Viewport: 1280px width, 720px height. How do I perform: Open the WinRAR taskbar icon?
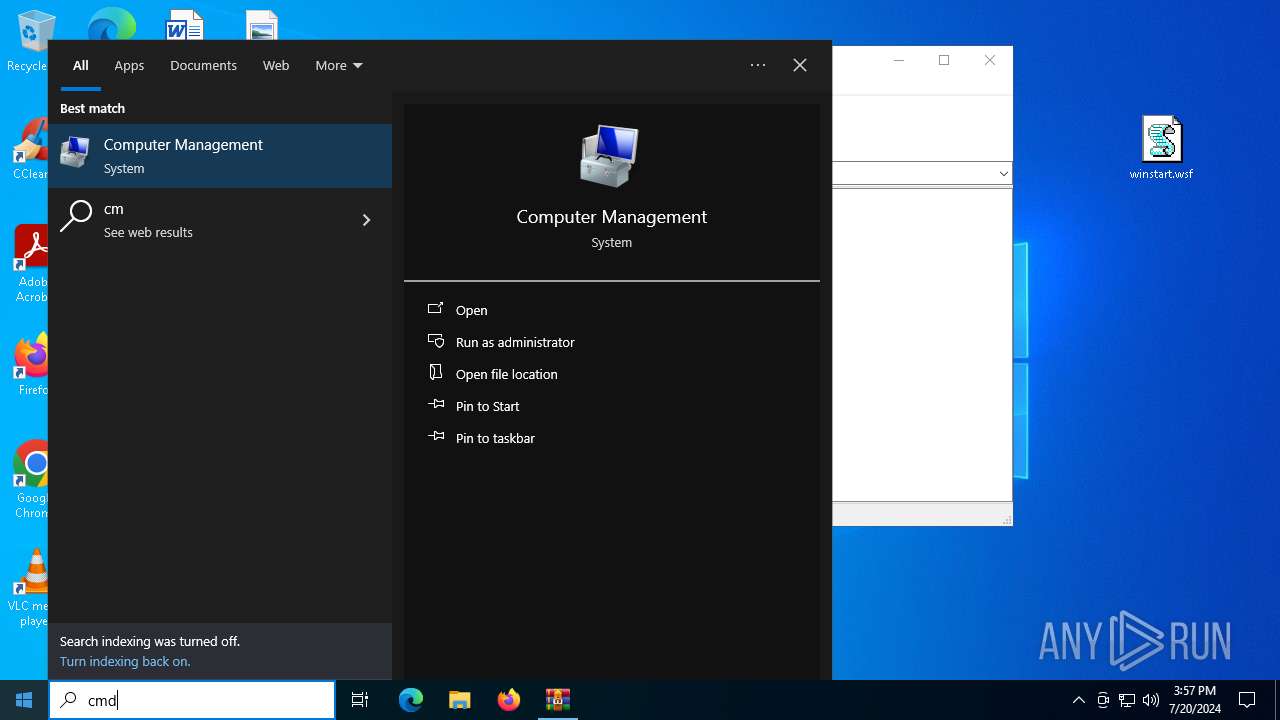558,700
